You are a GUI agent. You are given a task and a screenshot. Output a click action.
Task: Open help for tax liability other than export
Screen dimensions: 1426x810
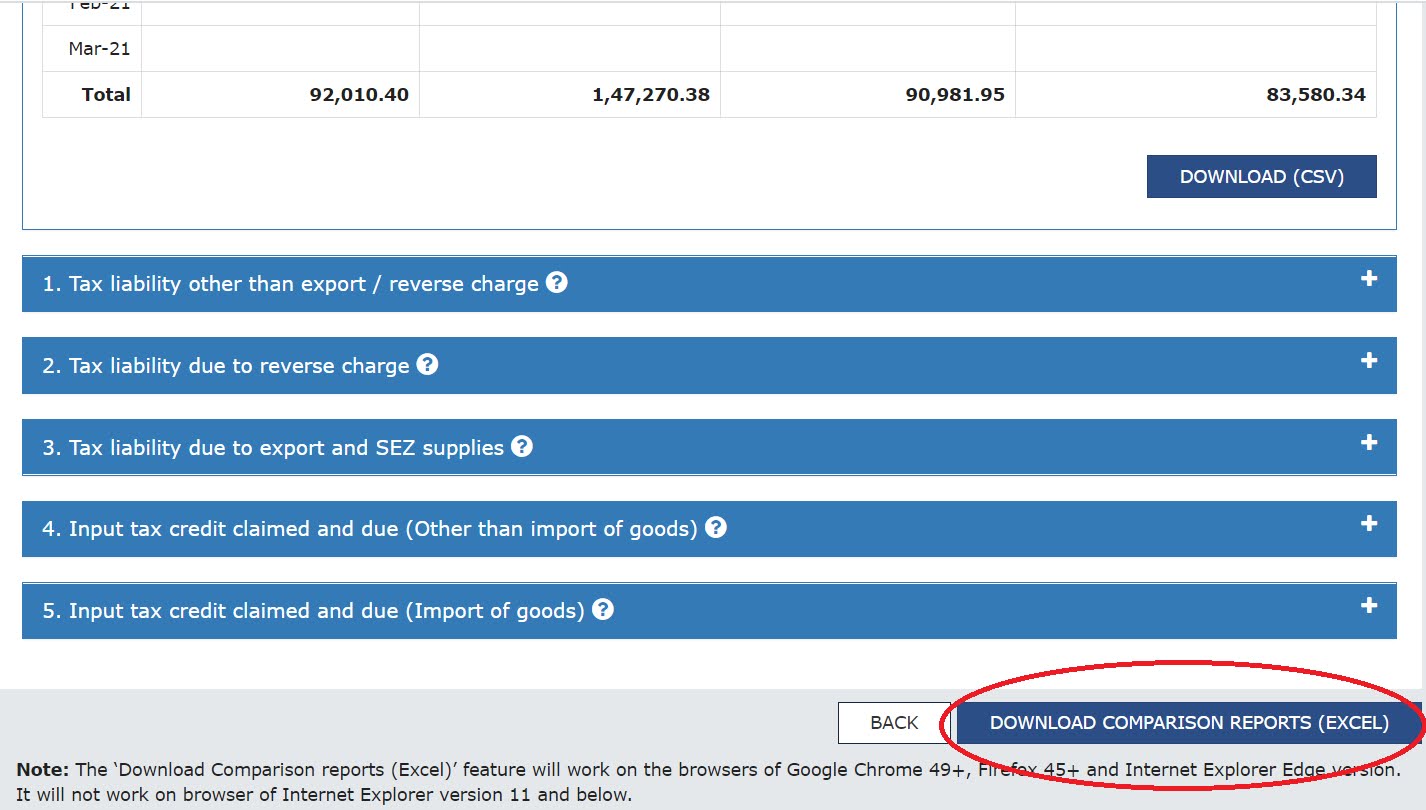point(558,283)
